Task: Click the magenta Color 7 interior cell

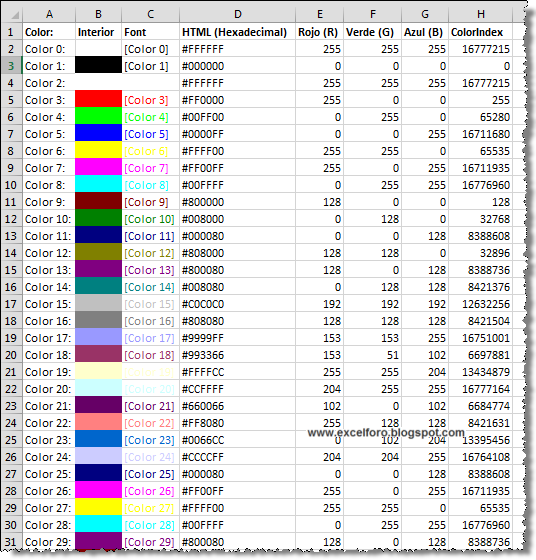Action: pyautogui.click(x=98, y=168)
